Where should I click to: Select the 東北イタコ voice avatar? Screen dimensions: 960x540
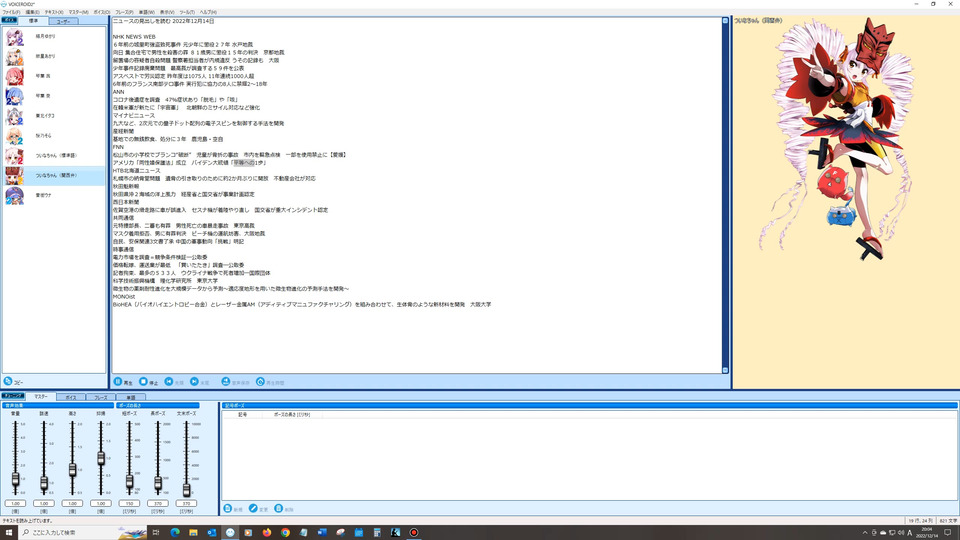pyautogui.click(x=14, y=116)
